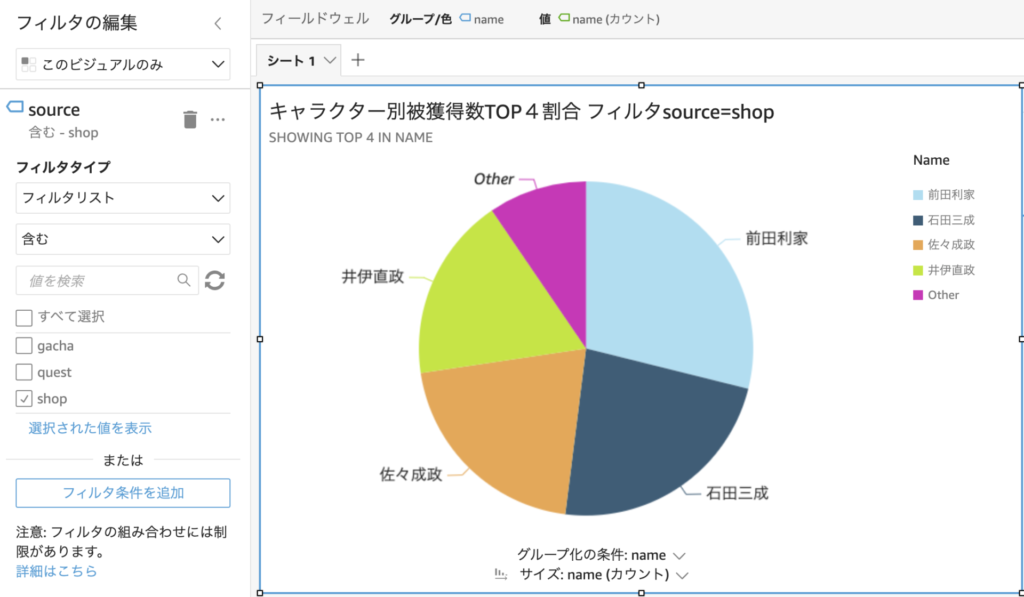Click the magnifier icon in the value search
The width and height of the screenshot is (1024, 597).
point(184,280)
